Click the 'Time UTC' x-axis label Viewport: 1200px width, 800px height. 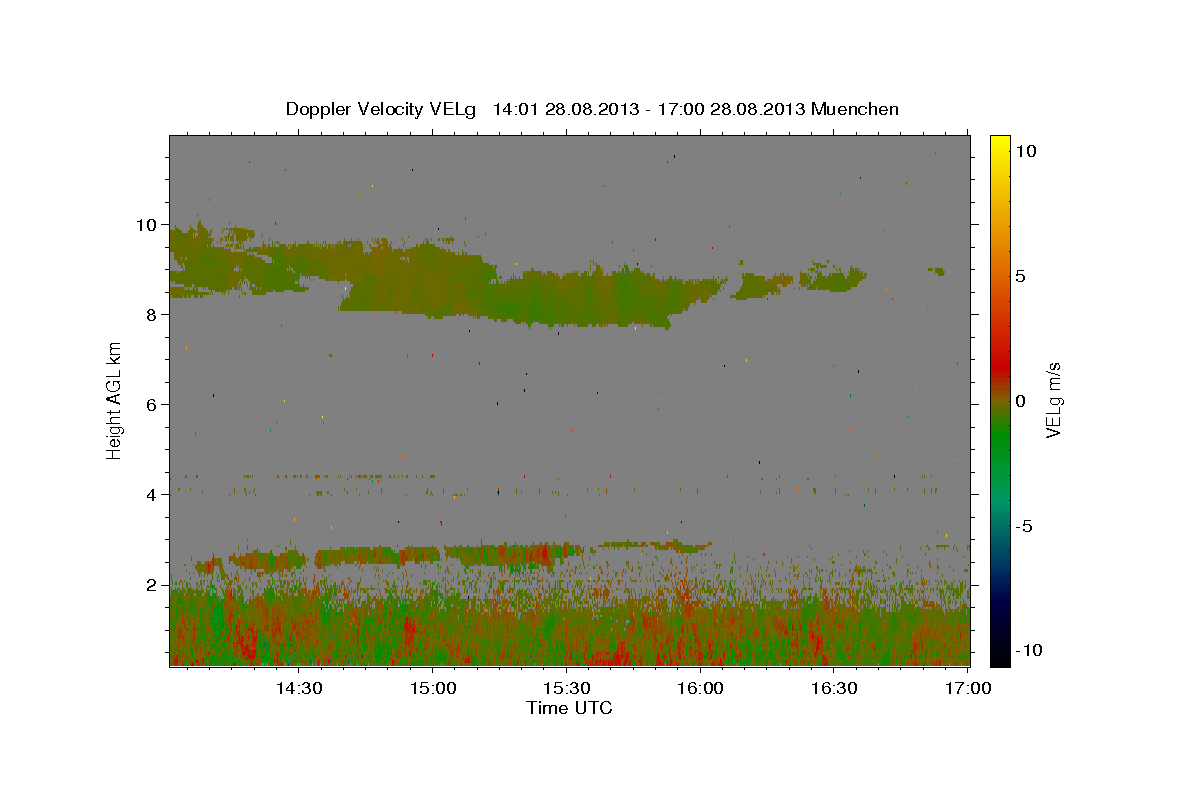[x=569, y=708]
